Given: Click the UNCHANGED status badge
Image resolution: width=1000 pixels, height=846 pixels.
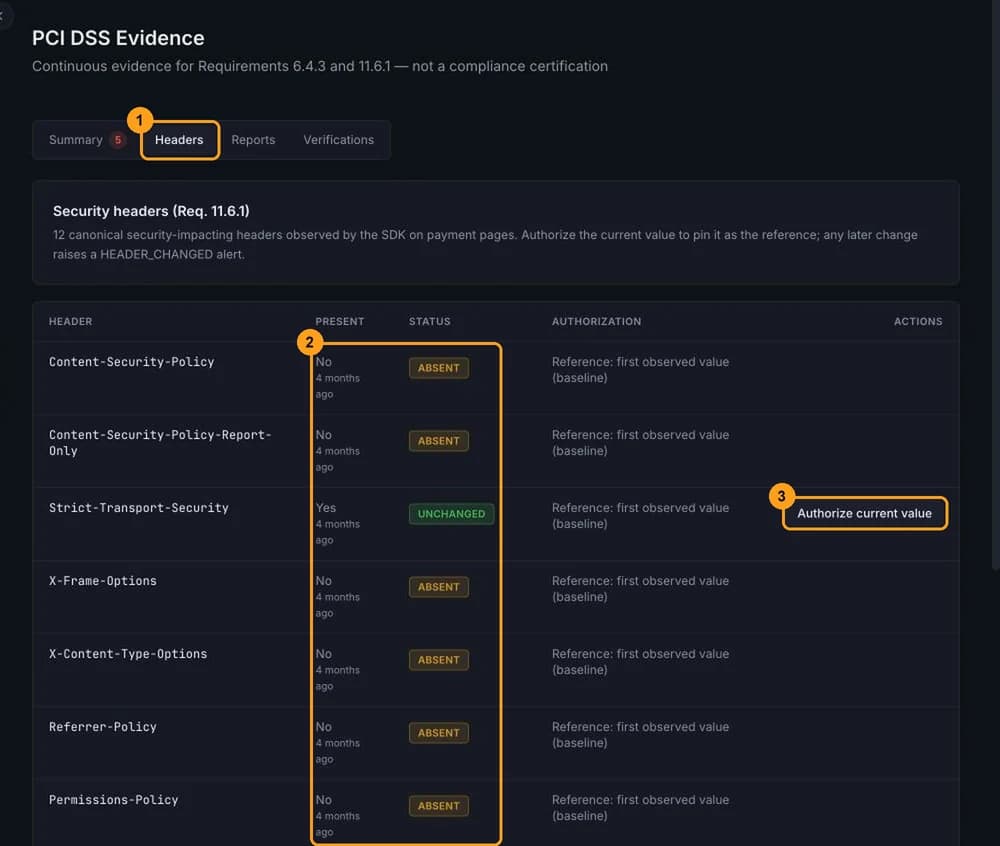Looking at the screenshot, I should point(452,514).
